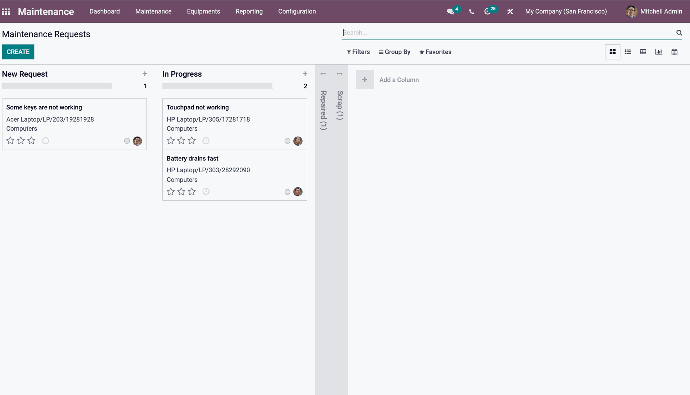Click assignee avatar on Some keys card
Screen dimensions: 690x395
point(137,141)
